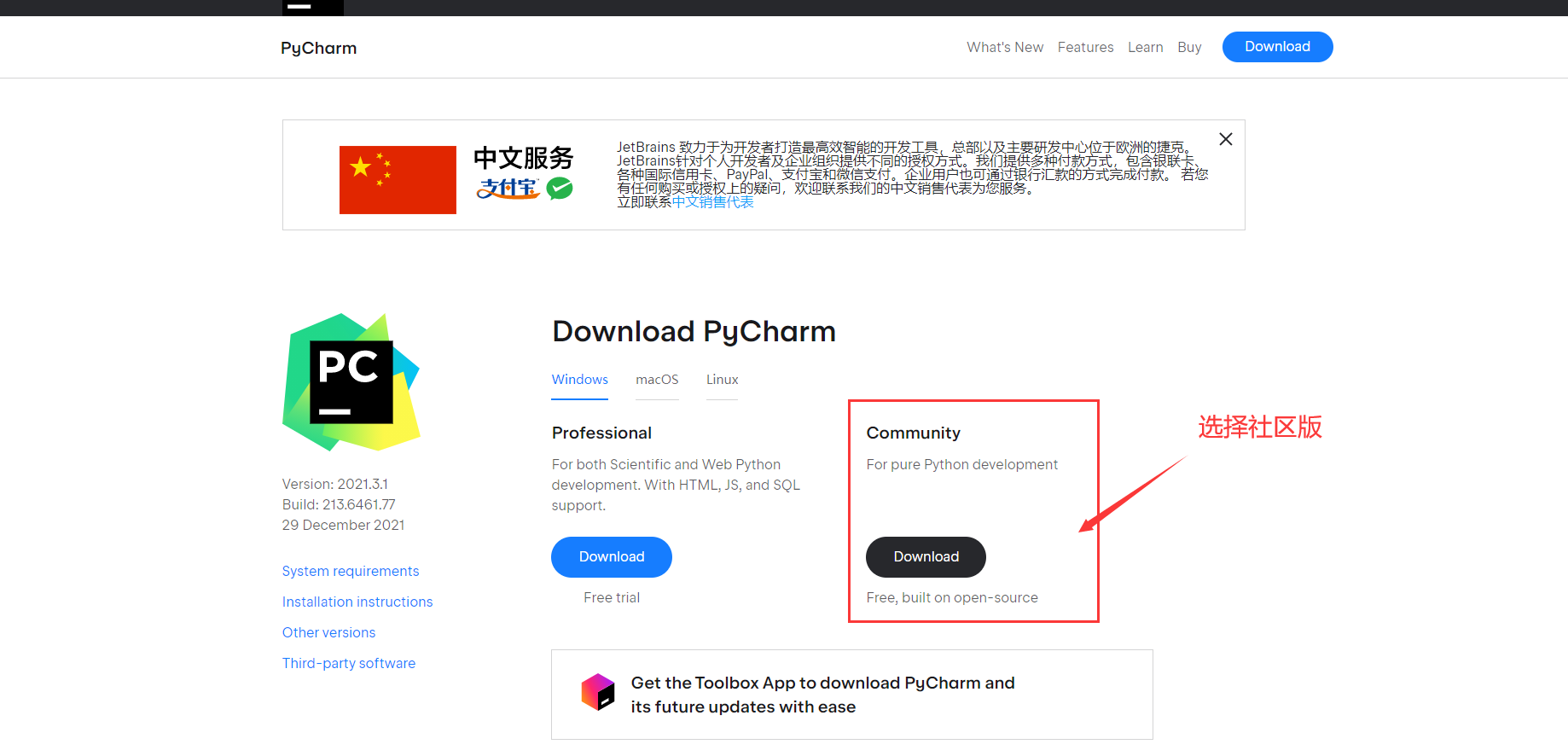Viewport: 1568px width, 756px height.
Task: Download the Professional edition
Action: (612, 557)
